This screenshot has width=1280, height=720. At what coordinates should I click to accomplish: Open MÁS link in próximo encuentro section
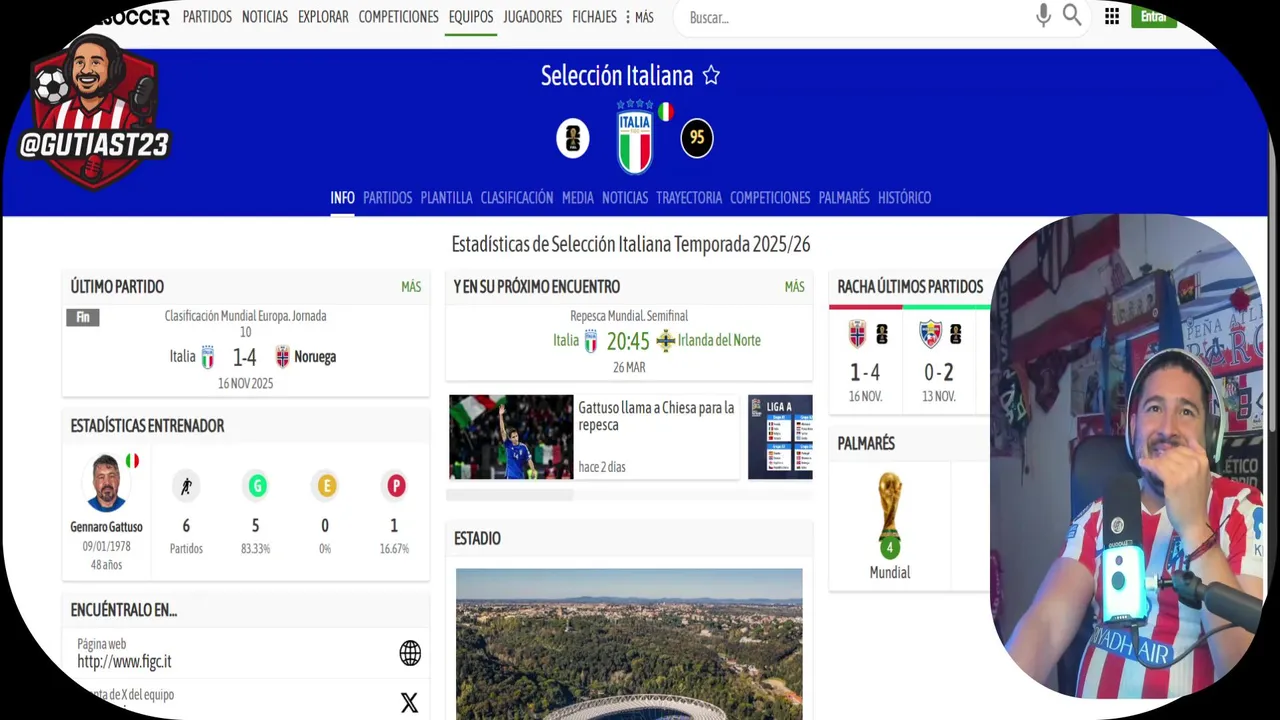(794, 287)
